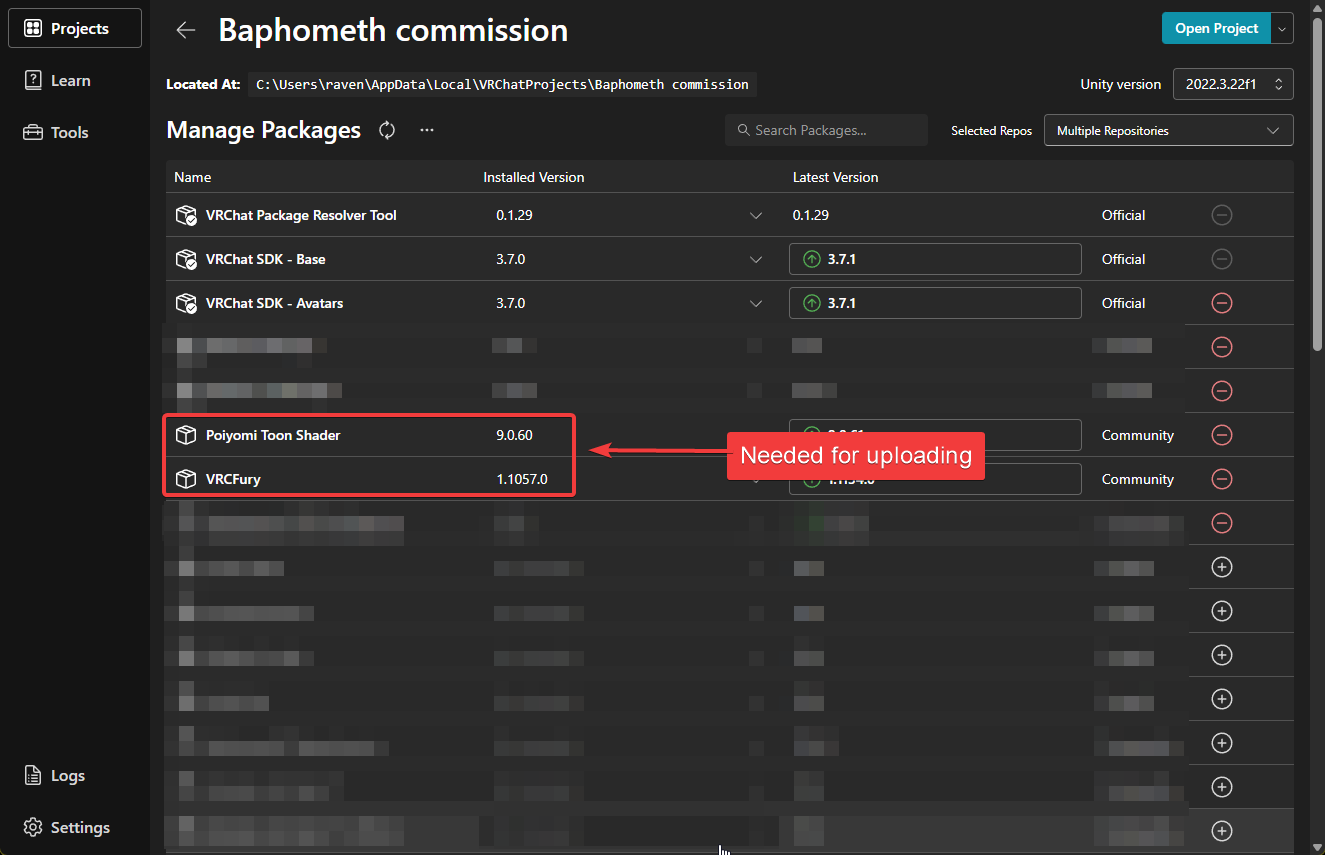Click the VRChat SDK - Base package icon
The image size is (1325, 855).
pyautogui.click(x=186, y=259)
